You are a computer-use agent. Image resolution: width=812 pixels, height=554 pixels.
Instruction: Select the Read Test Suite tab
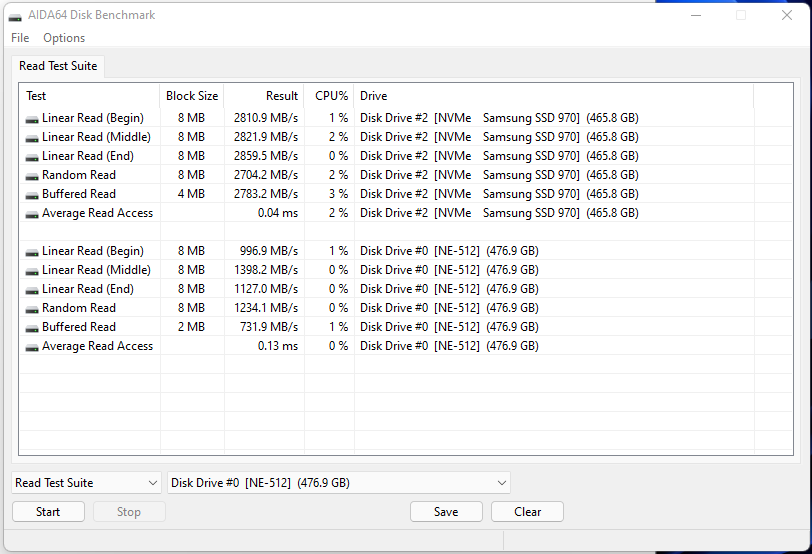pos(58,66)
